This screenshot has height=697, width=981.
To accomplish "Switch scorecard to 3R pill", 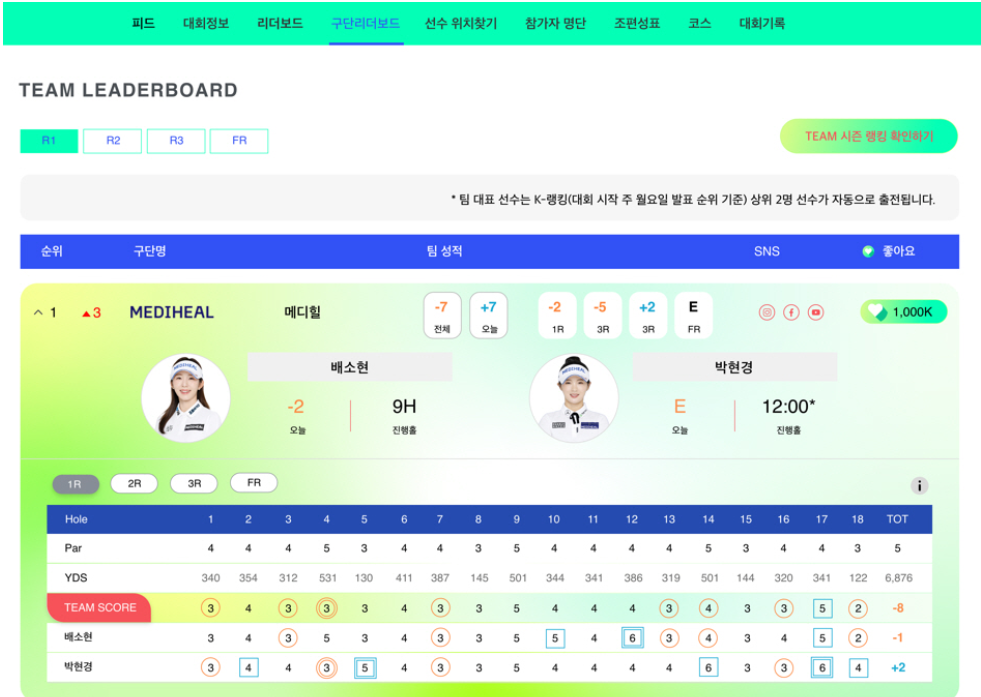I will (x=194, y=484).
